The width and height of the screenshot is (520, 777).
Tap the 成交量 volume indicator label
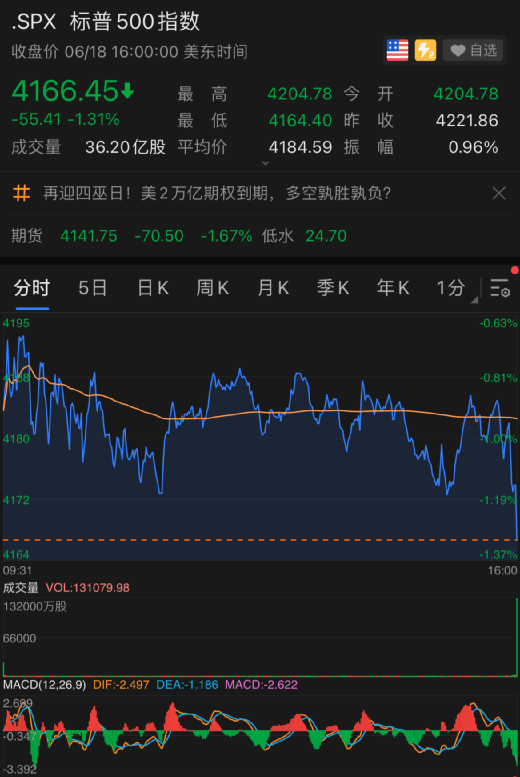pyautogui.click(x=21, y=588)
